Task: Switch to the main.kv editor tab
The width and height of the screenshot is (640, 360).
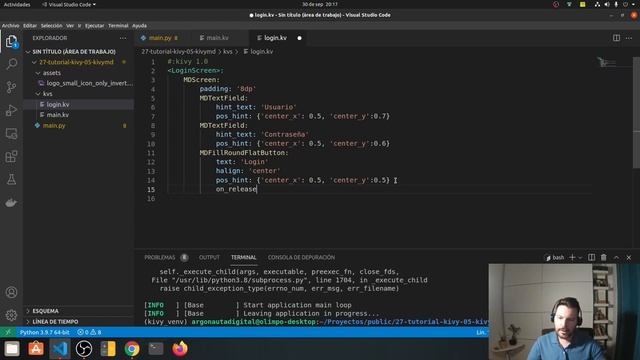Action: [217, 38]
